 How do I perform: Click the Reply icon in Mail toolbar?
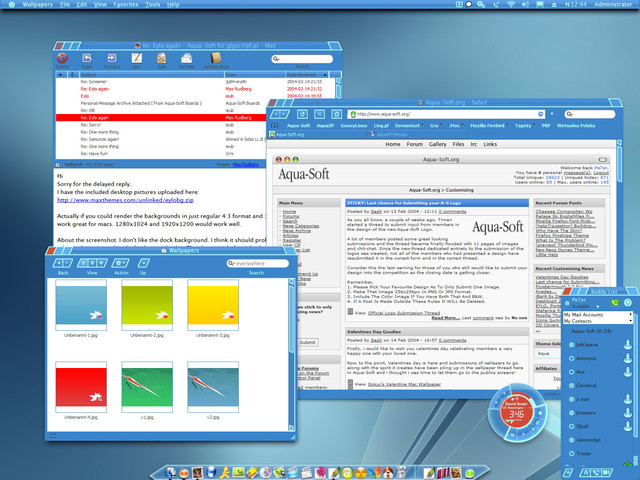[87, 58]
